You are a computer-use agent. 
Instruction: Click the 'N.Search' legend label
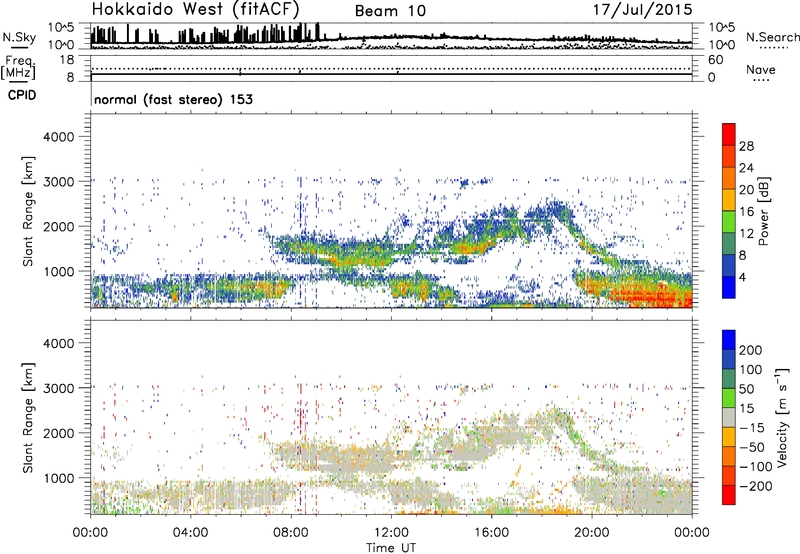click(x=772, y=37)
